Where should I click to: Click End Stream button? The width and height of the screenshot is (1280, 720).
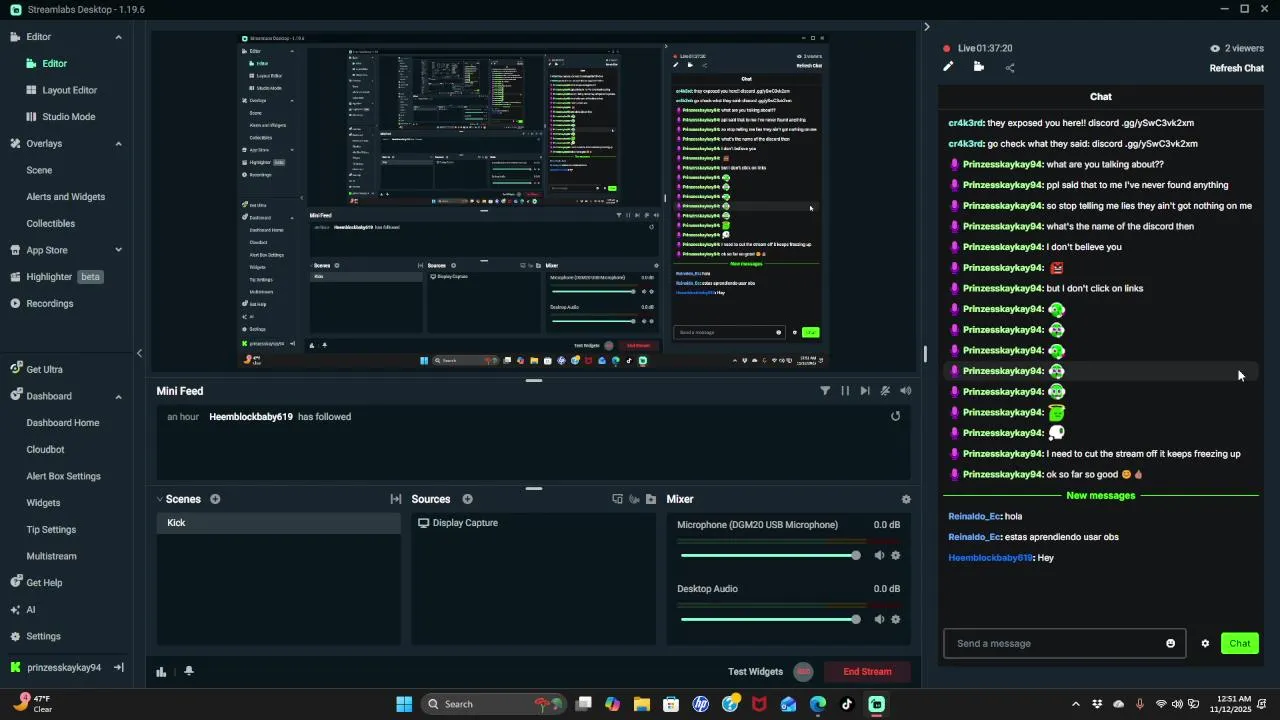pos(867,672)
